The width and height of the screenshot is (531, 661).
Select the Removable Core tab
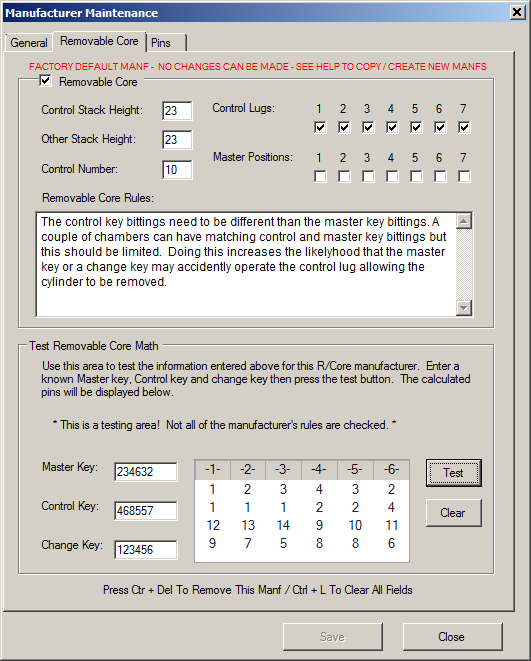tap(99, 41)
